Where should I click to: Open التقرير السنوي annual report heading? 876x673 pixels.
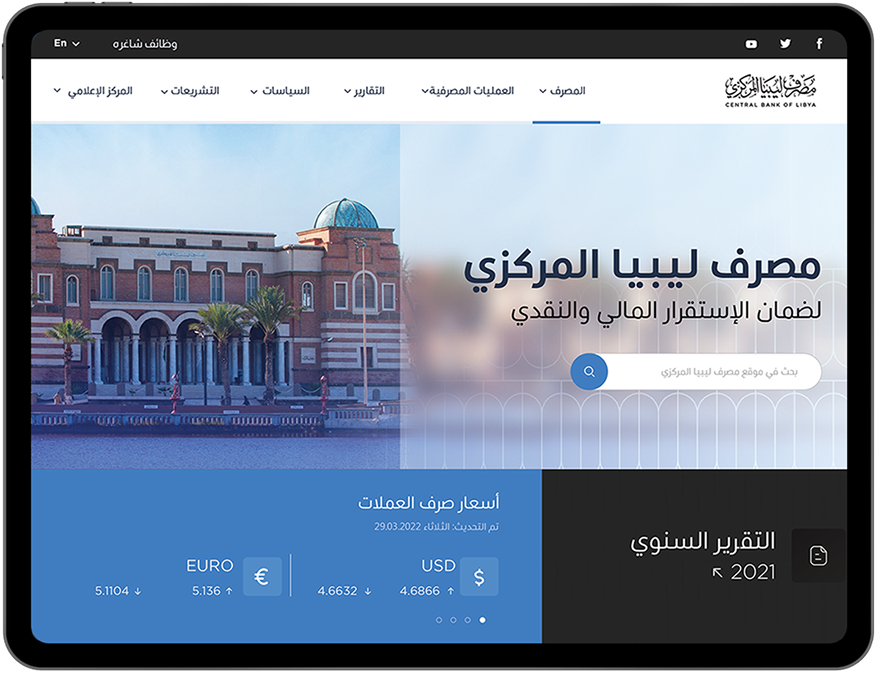[703, 542]
